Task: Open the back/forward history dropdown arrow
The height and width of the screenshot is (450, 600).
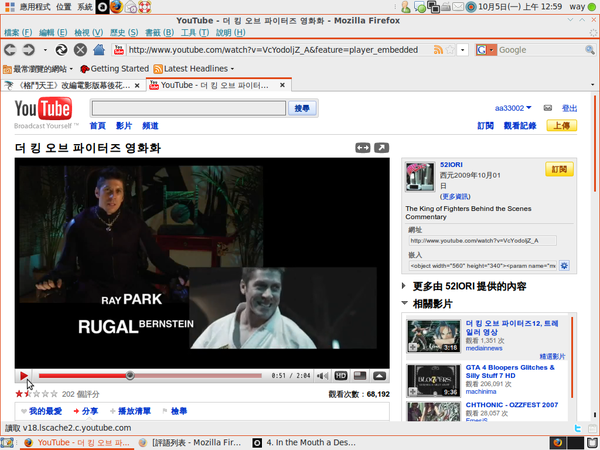Action: point(45,50)
